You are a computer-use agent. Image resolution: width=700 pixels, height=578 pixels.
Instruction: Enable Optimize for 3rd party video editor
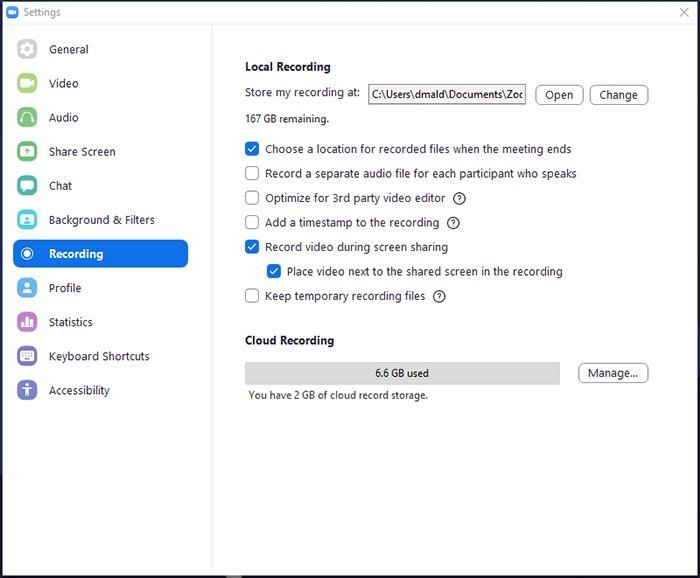(252, 198)
